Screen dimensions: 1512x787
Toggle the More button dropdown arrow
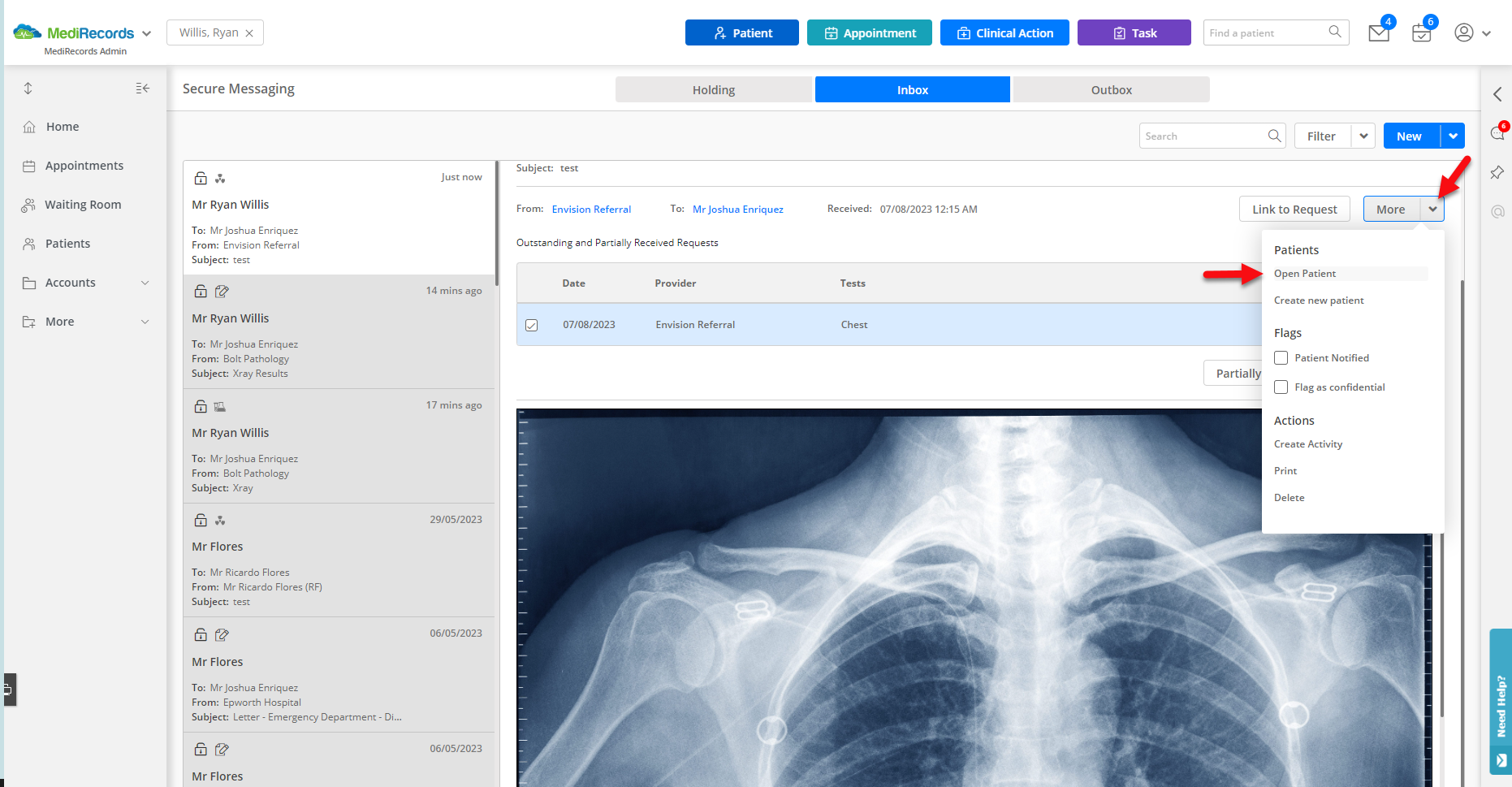click(1432, 209)
